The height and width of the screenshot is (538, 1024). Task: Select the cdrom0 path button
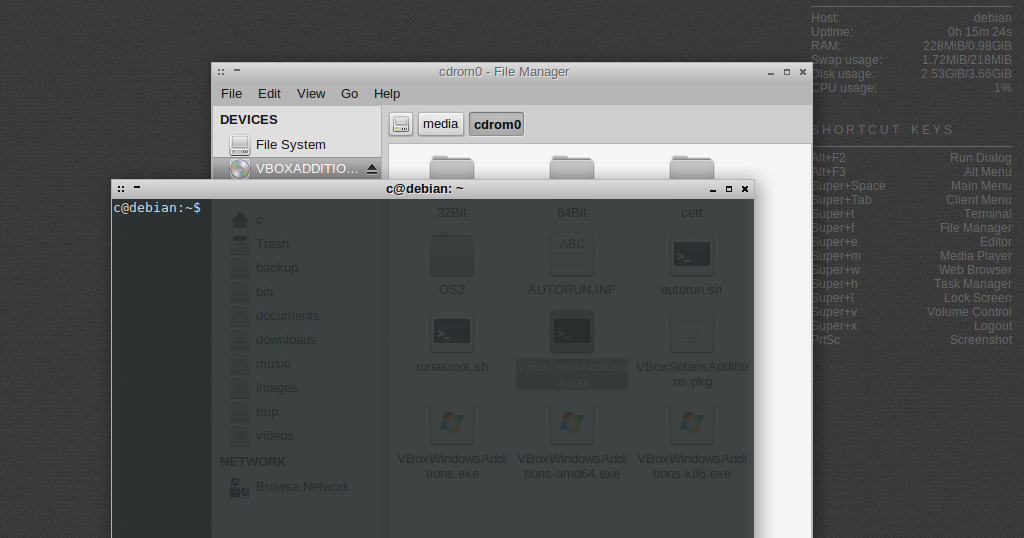coord(497,124)
